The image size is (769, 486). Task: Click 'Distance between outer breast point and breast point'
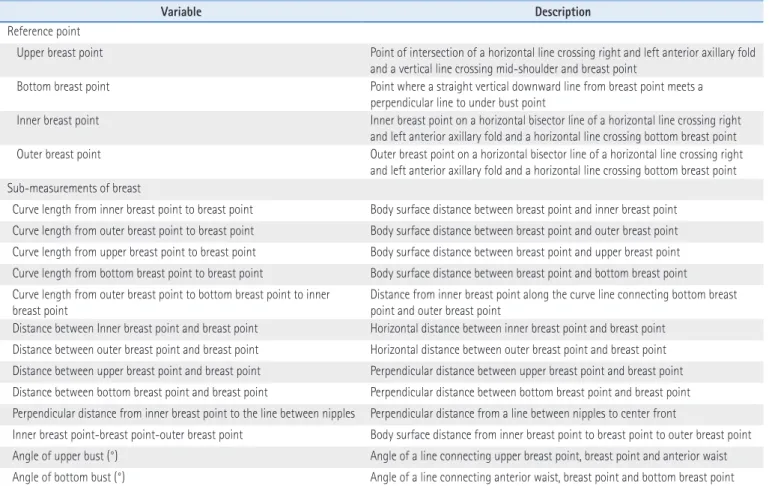tap(135, 350)
